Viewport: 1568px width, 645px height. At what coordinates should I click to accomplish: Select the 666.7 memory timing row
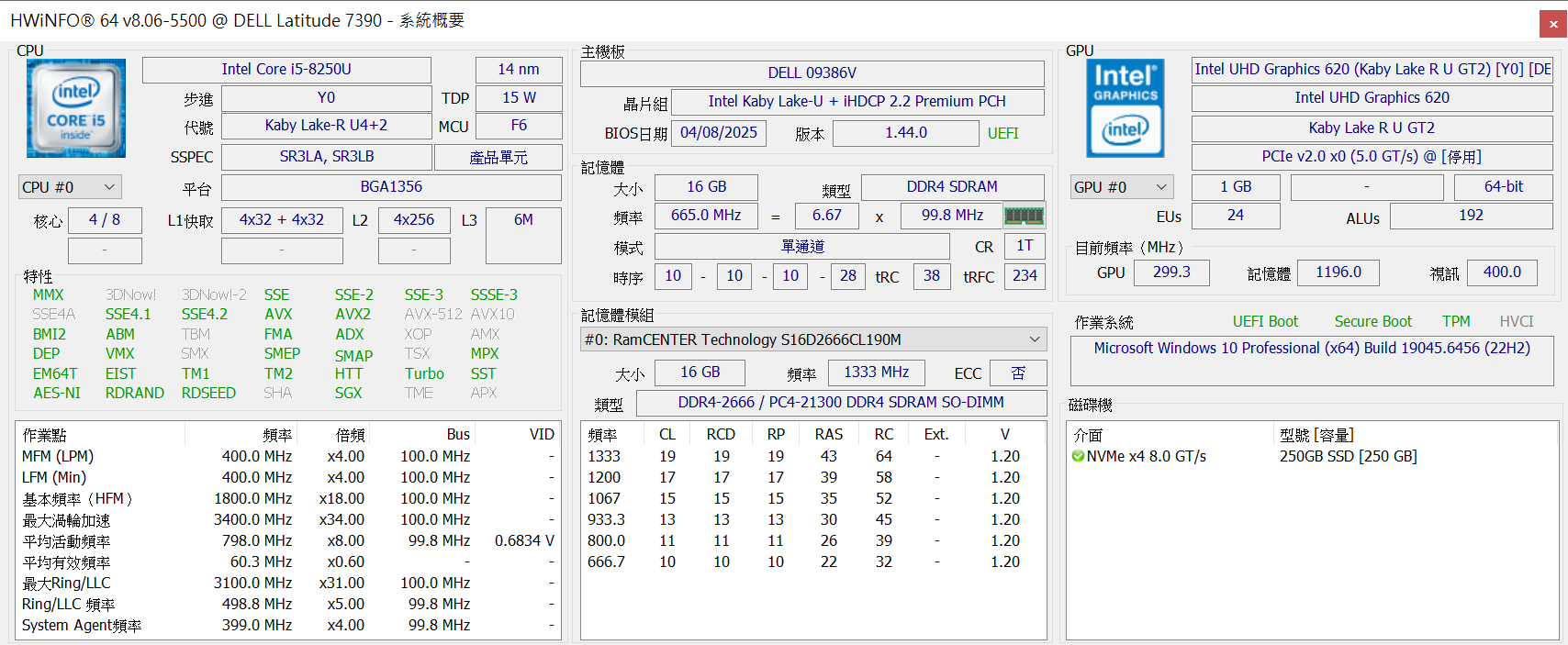tap(813, 562)
